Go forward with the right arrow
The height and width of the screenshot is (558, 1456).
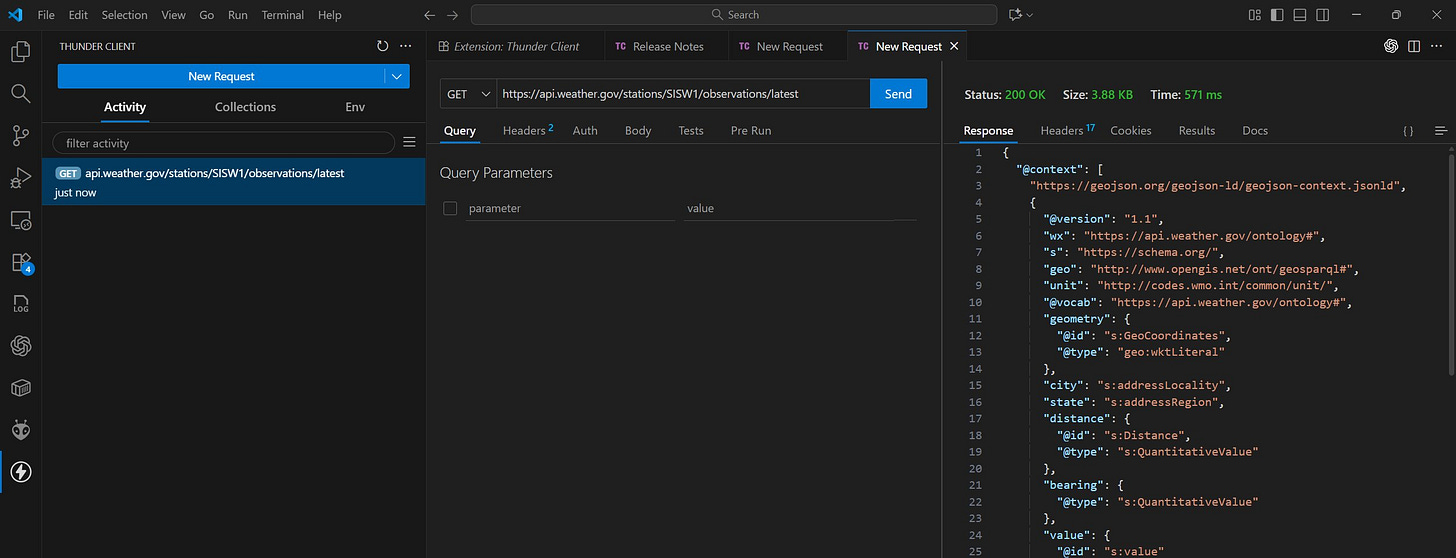pyautogui.click(x=453, y=15)
